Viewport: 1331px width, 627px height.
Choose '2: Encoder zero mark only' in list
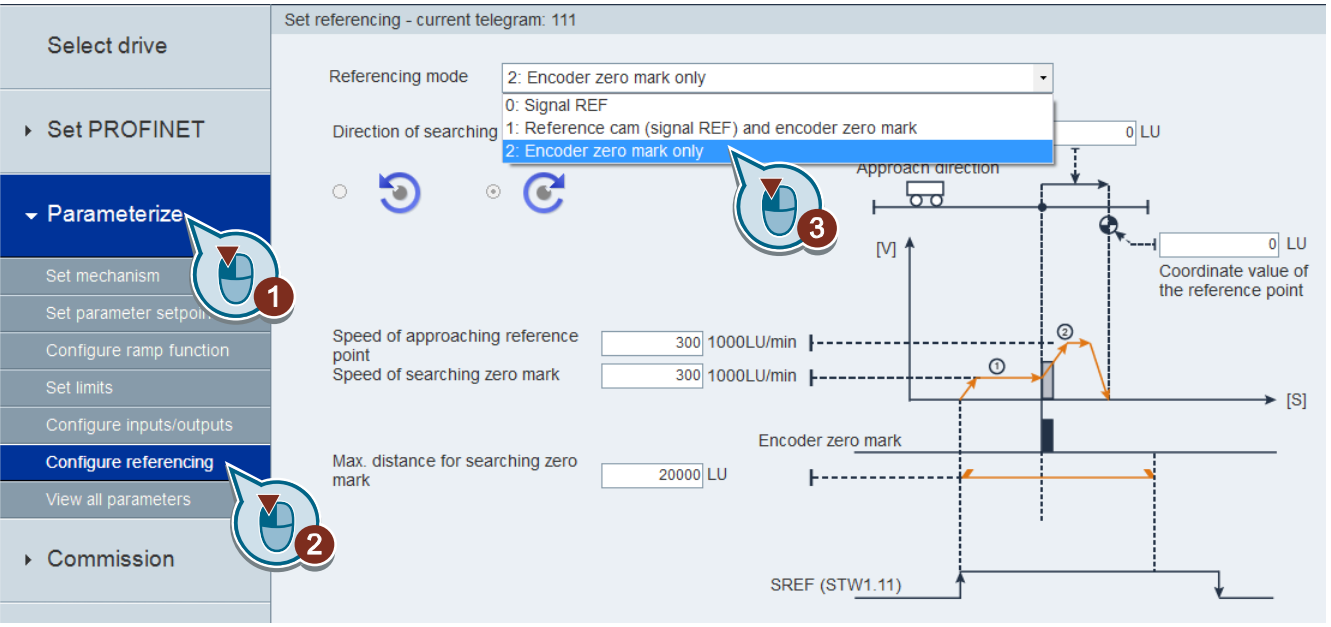tap(777, 152)
